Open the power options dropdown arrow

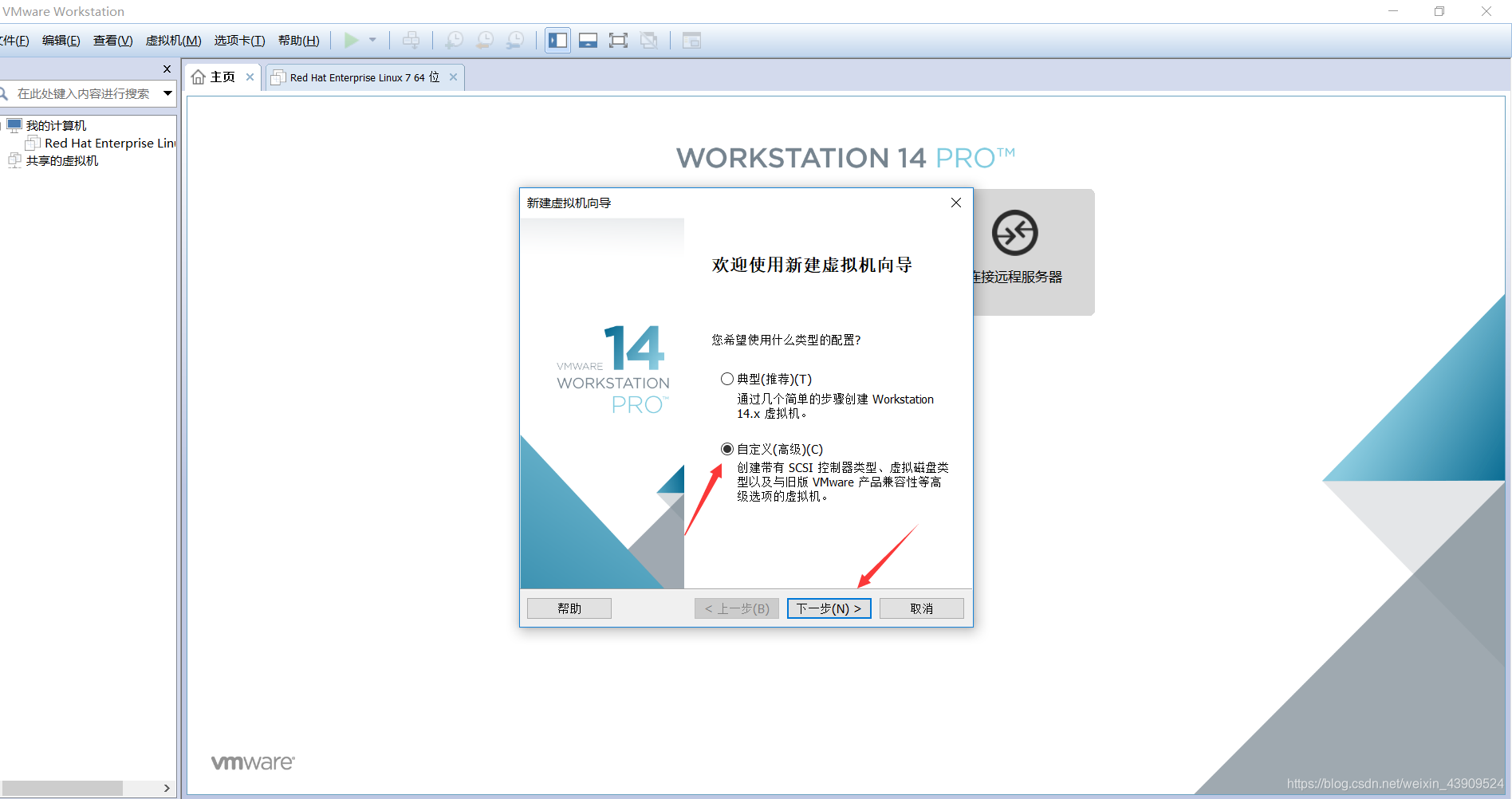point(372,40)
